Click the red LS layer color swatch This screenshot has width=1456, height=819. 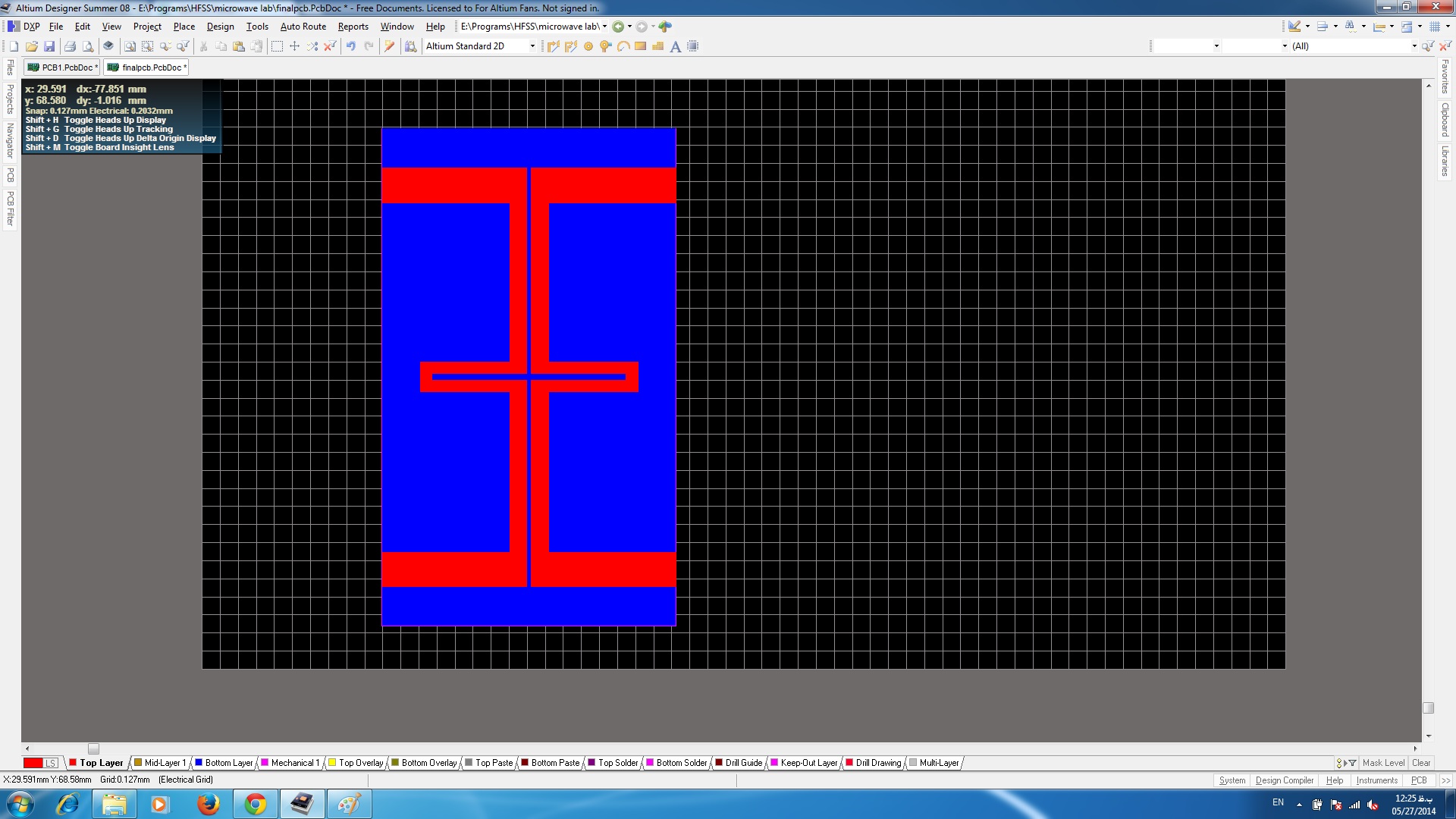[33, 763]
